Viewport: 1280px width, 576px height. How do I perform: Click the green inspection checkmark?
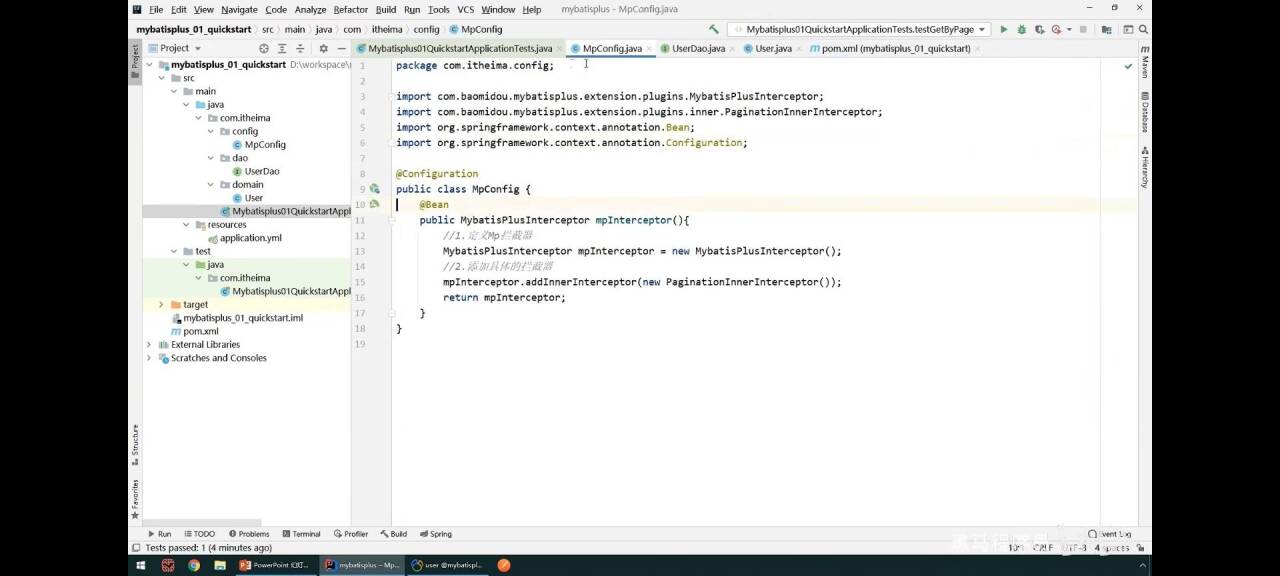(x=1128, y=66)
